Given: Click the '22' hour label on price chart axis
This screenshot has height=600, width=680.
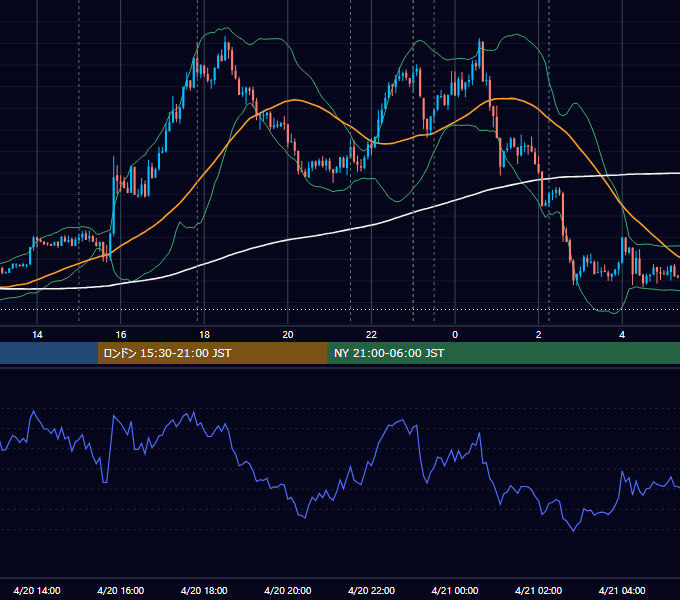Looking at the screenshot, I should [371, 335].
